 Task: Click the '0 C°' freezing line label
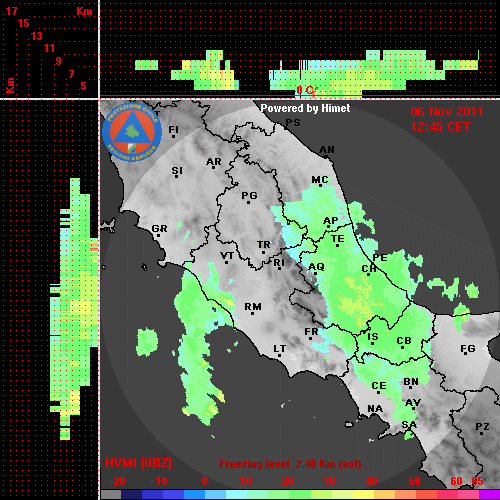[x=307, y=90]
